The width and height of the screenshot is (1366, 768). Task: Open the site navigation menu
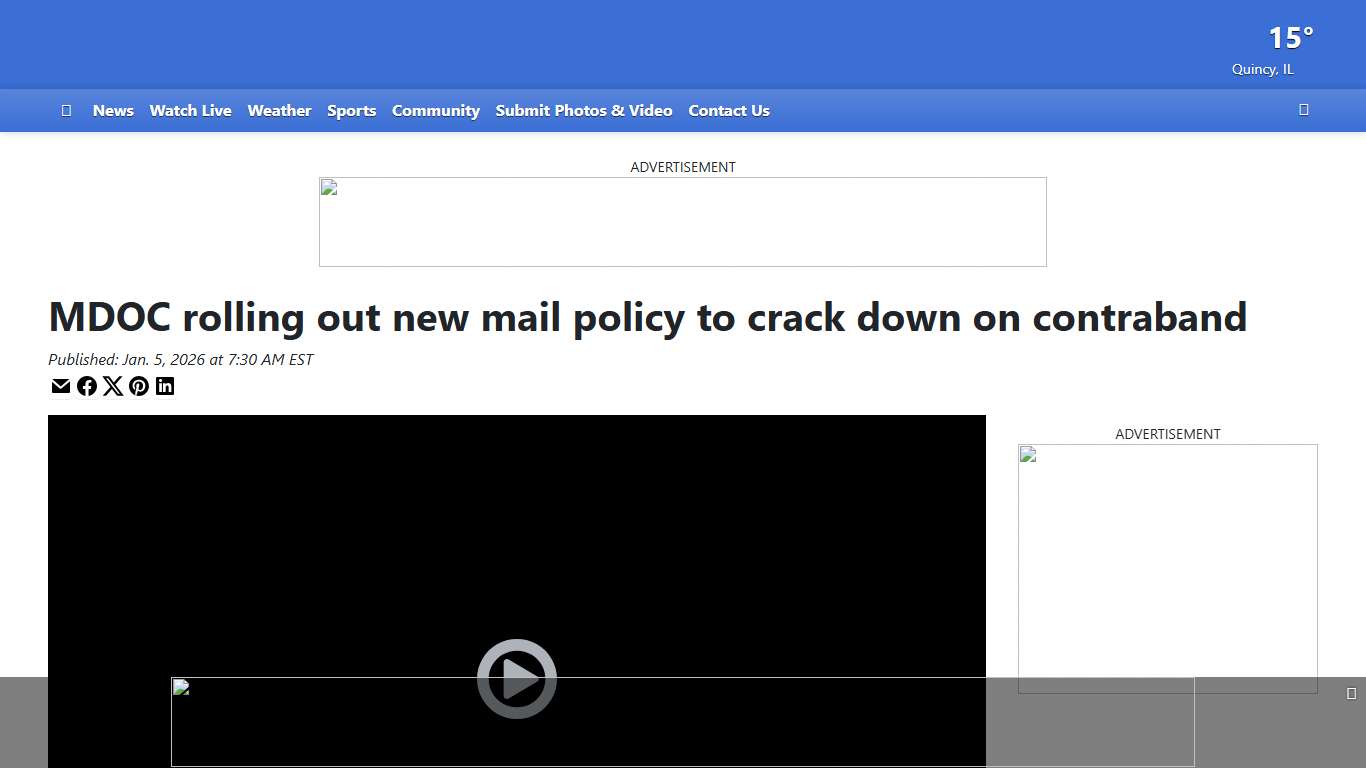66,110
